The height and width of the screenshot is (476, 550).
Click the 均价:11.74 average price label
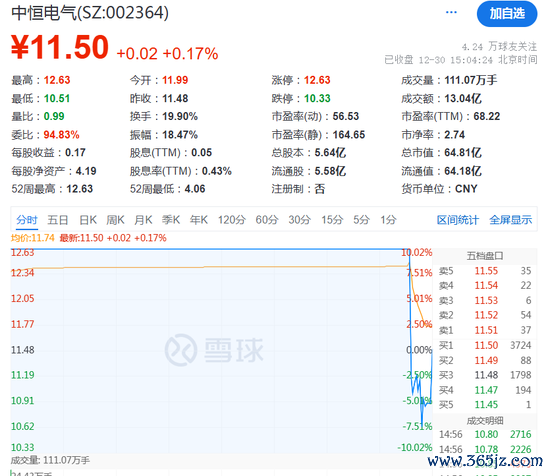[x=33, y=238]
